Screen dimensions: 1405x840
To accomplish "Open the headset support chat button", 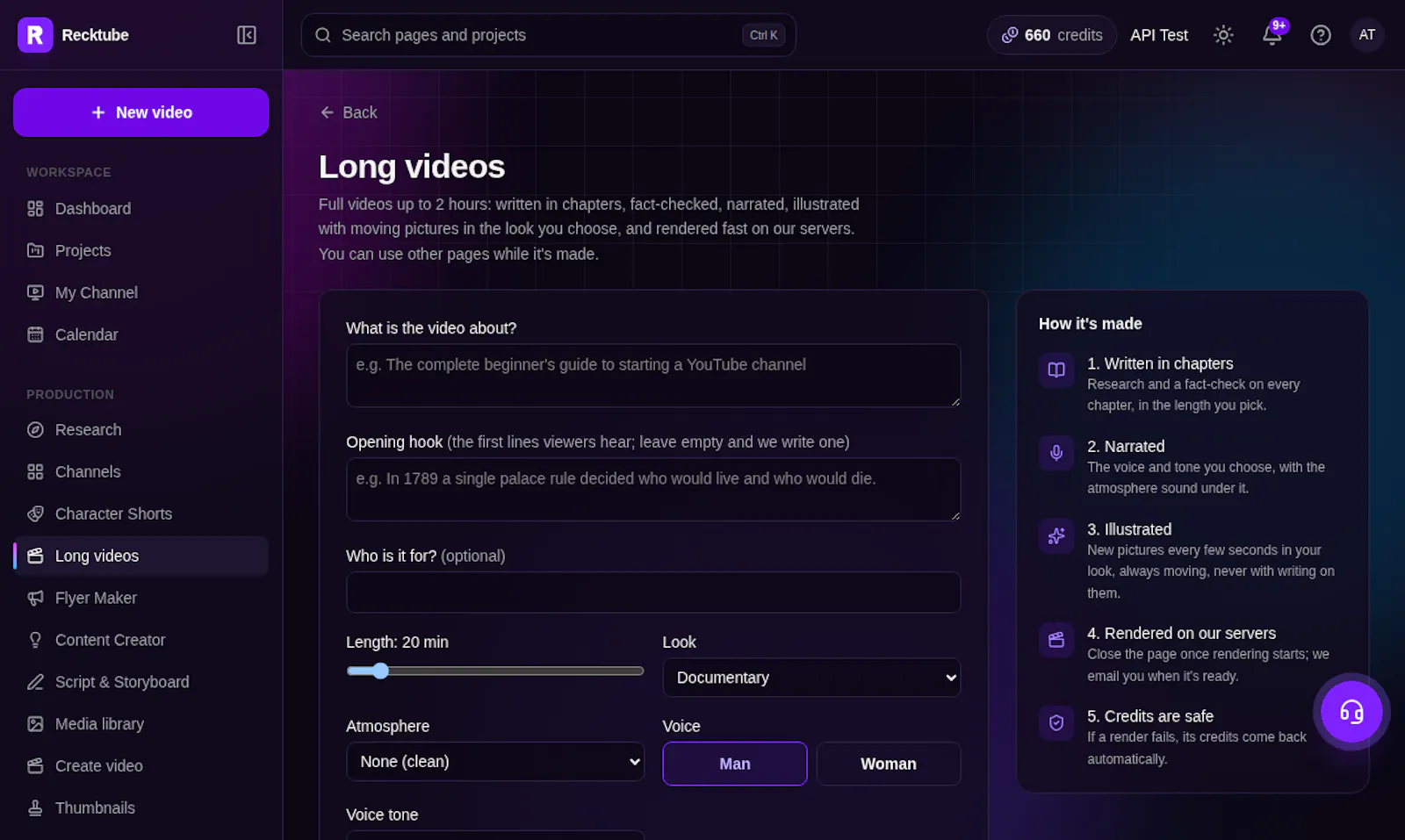I will 1351,712.
